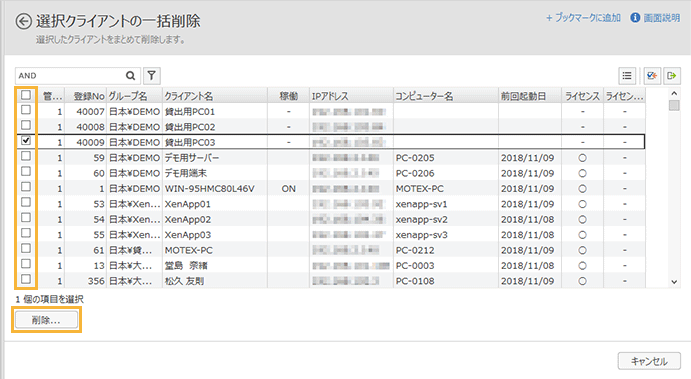Click the scrollbar up arrow
The height and width of the screenshot is (379, 691).
click(674, 93)
